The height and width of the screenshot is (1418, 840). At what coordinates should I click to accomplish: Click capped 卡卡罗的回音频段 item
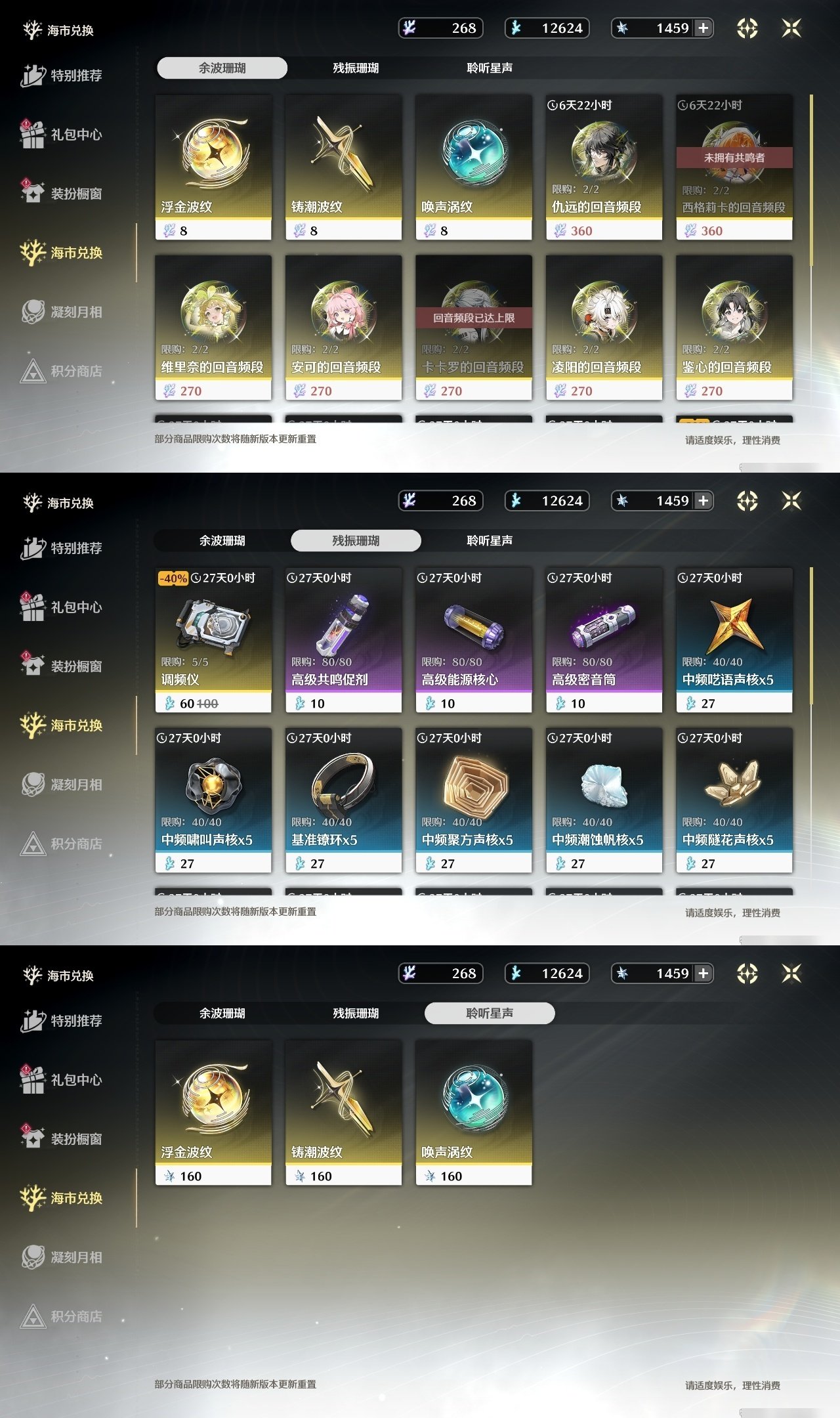(x=474, y=328)
